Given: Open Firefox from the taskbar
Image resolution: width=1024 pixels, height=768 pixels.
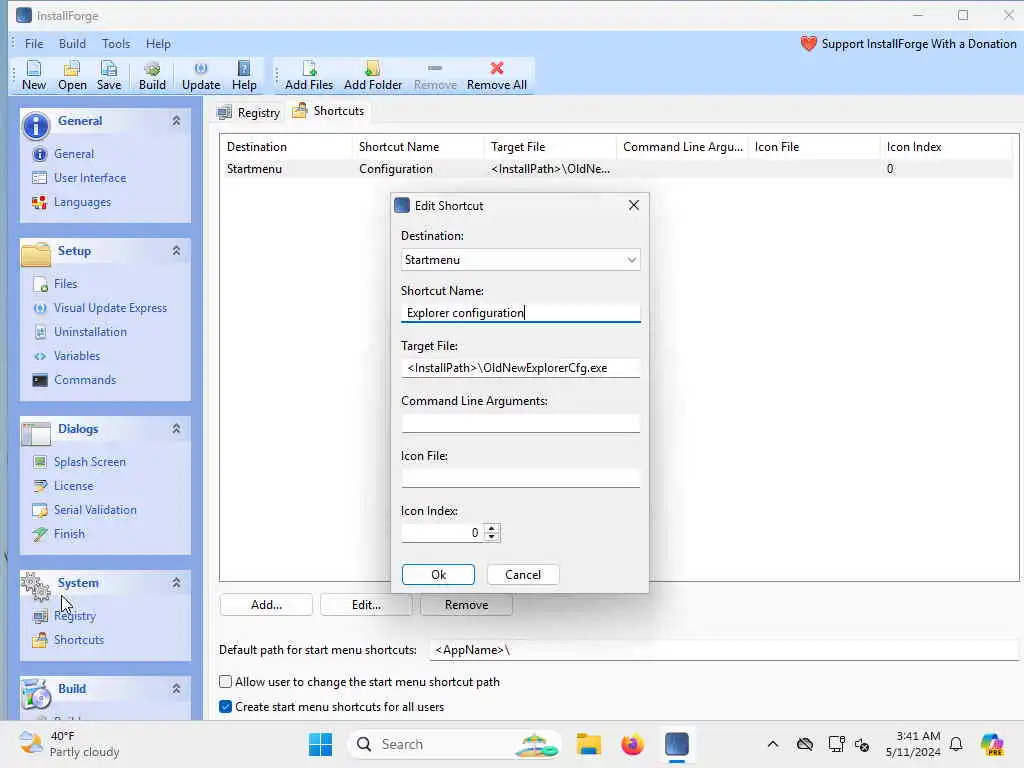Looking at the screenshot, I should (632, 744).
